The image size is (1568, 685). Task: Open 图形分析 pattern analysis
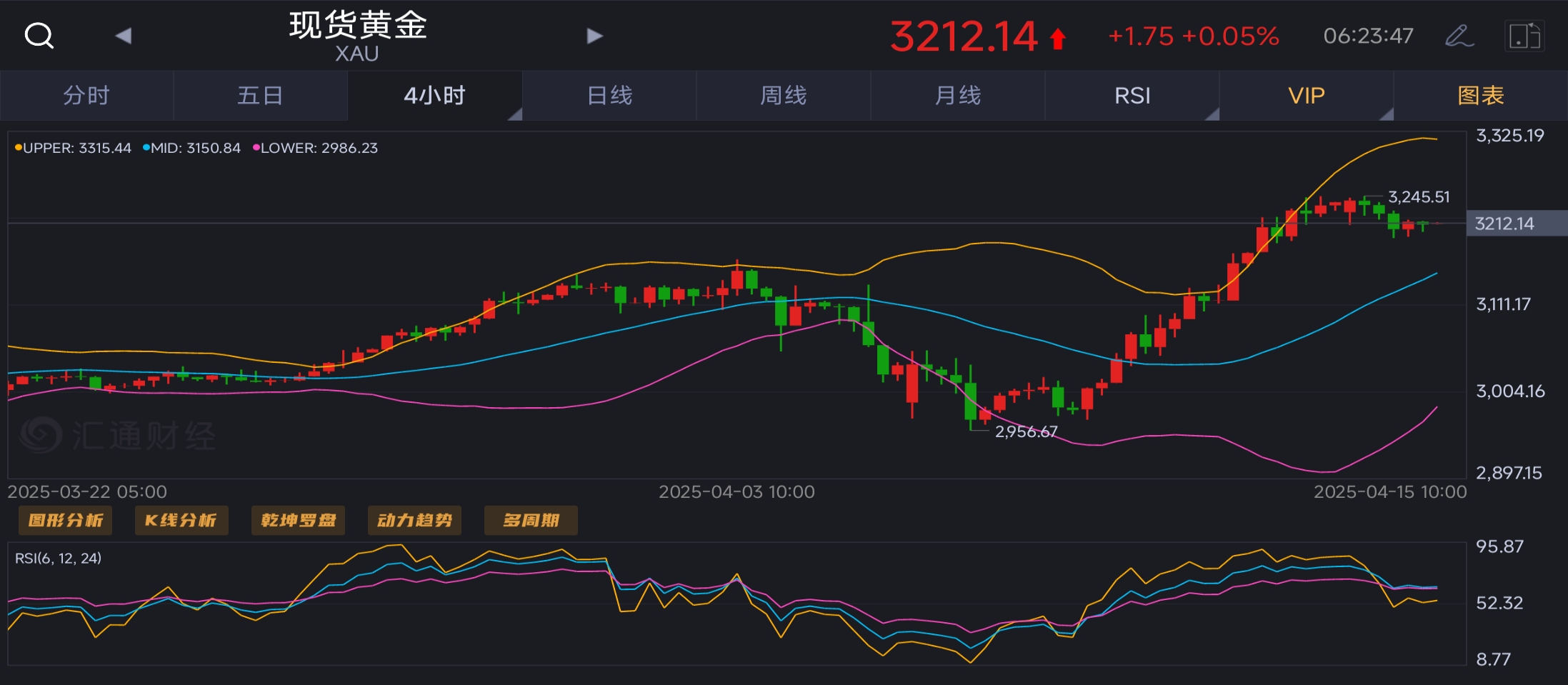click(x=66, y=520)
